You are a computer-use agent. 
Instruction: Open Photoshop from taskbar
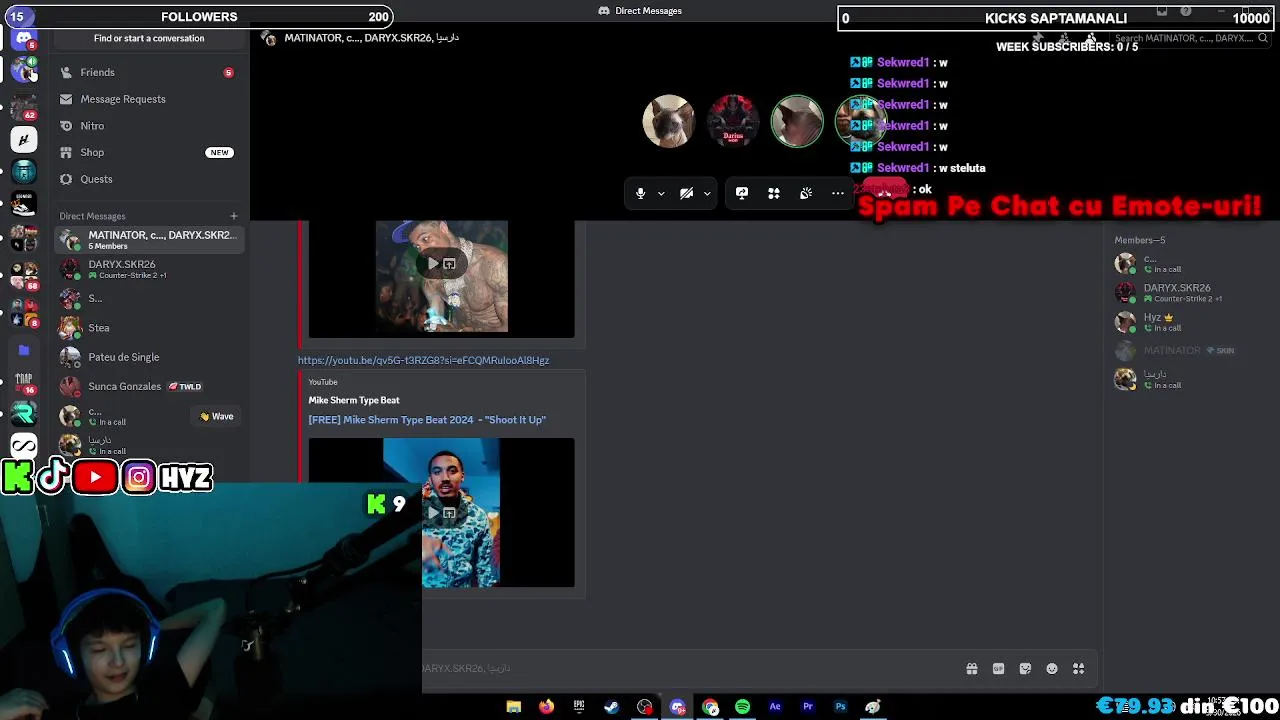pyautogui.click(x=840, y=707)
